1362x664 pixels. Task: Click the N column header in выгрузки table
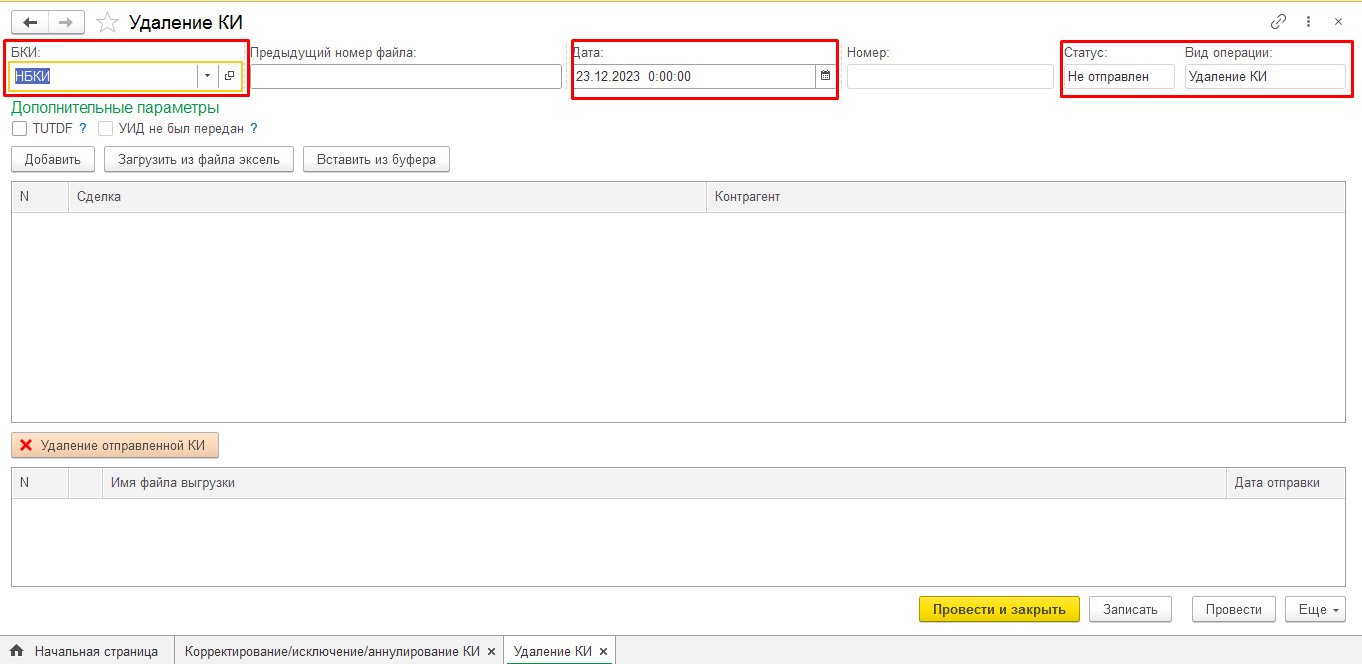pyautogui.click(x=40, y=483)
